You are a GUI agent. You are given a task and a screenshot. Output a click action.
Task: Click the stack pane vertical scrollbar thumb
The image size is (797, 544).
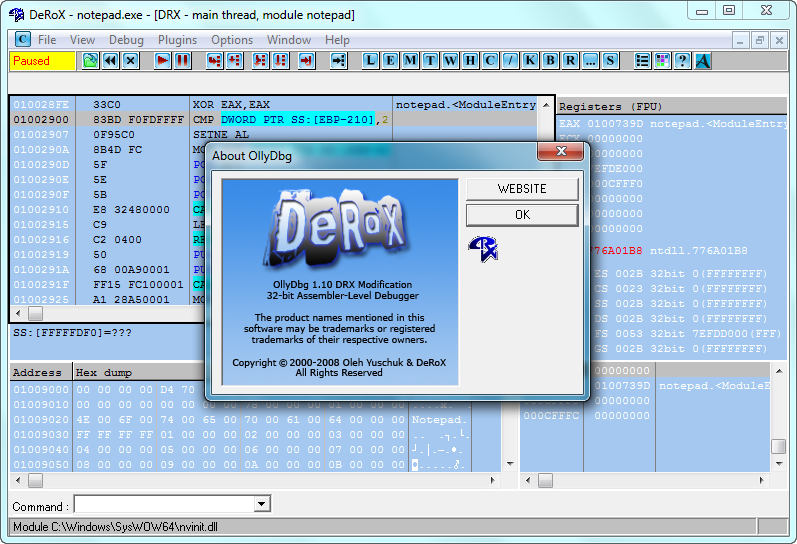779,446
